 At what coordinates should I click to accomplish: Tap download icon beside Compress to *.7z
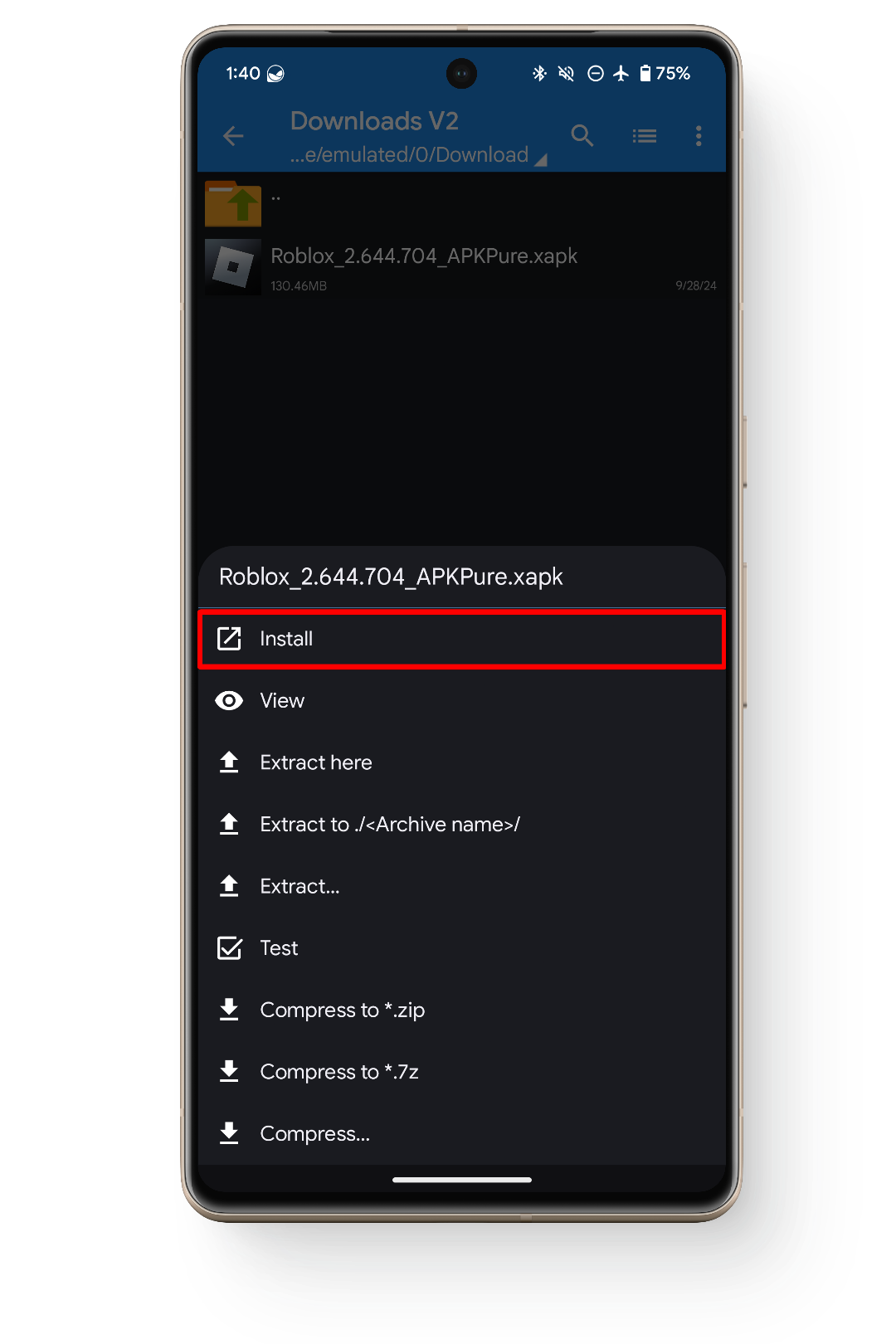(229, 1072)
